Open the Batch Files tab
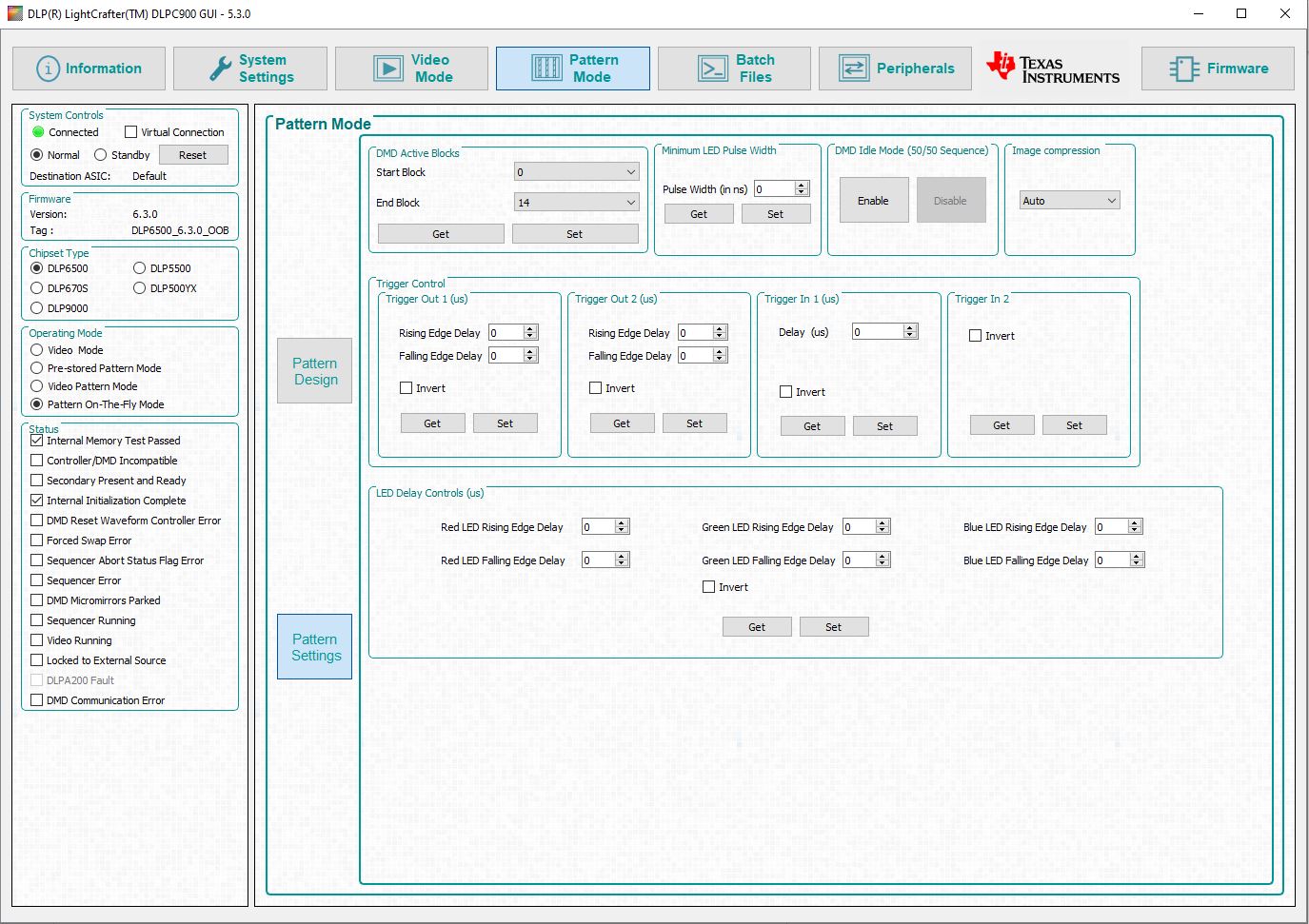Screen dimensions: 1309x924 pyautogui.click(x=734, y=69)
